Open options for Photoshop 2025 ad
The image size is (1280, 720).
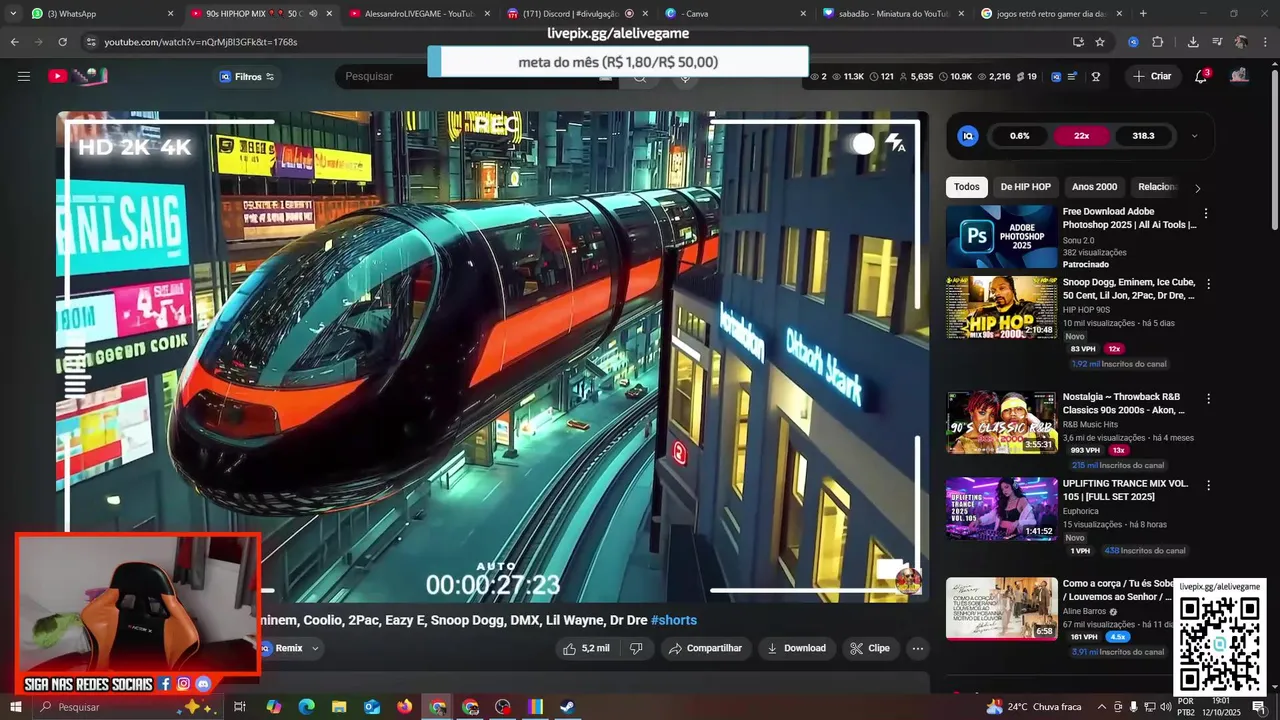coord(1206,214)
